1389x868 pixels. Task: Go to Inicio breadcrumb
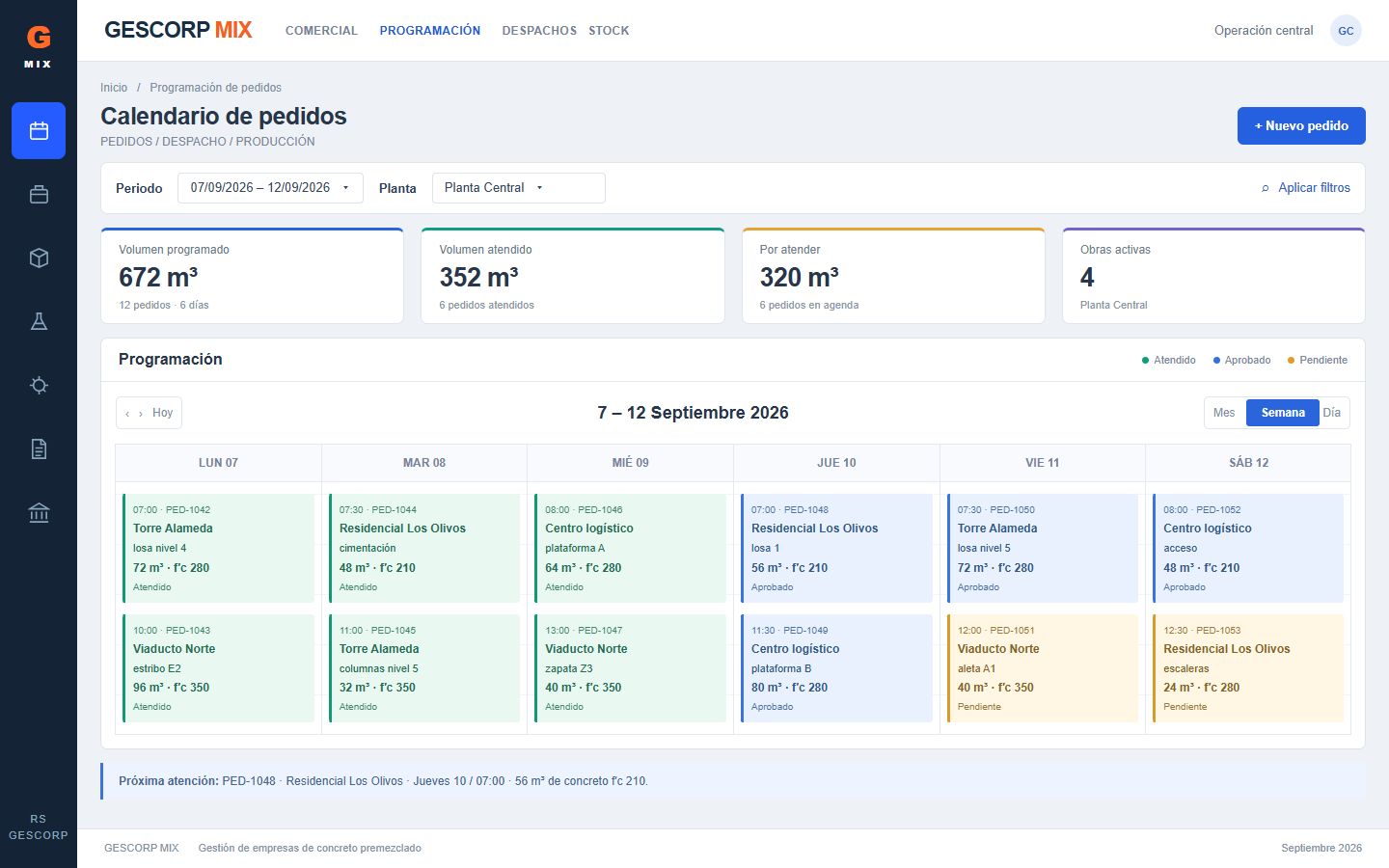(x=114, y=88)
